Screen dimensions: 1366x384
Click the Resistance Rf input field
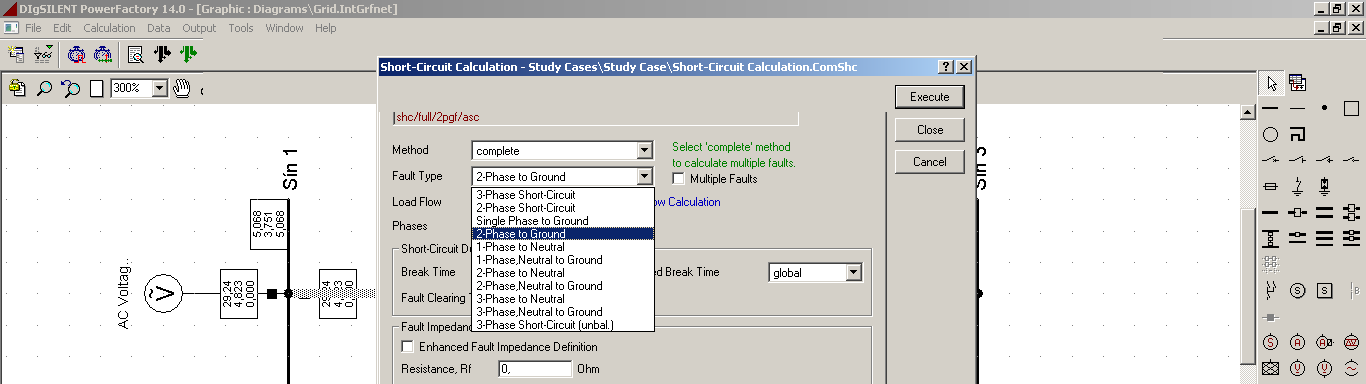coord(533,369)
